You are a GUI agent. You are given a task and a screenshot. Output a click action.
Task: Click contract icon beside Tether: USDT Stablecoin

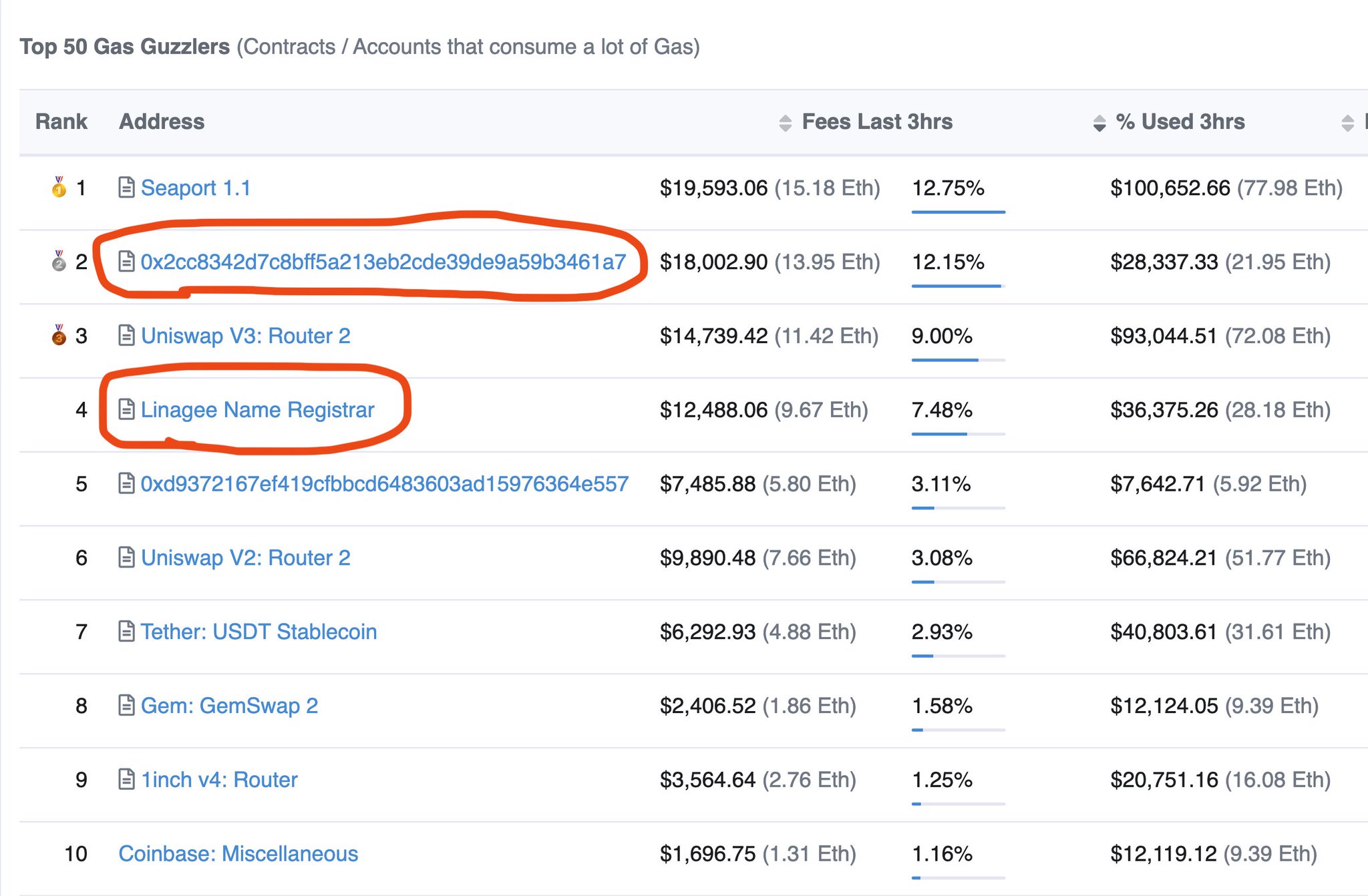coord(126,631)
